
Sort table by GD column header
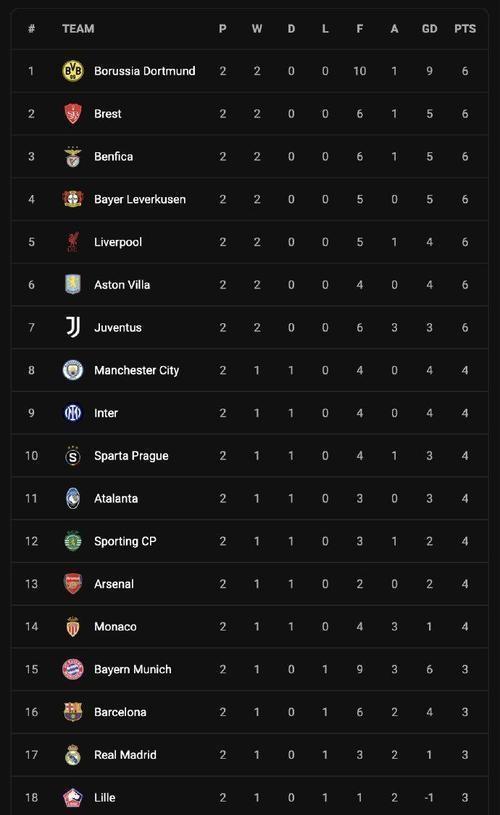429,29
